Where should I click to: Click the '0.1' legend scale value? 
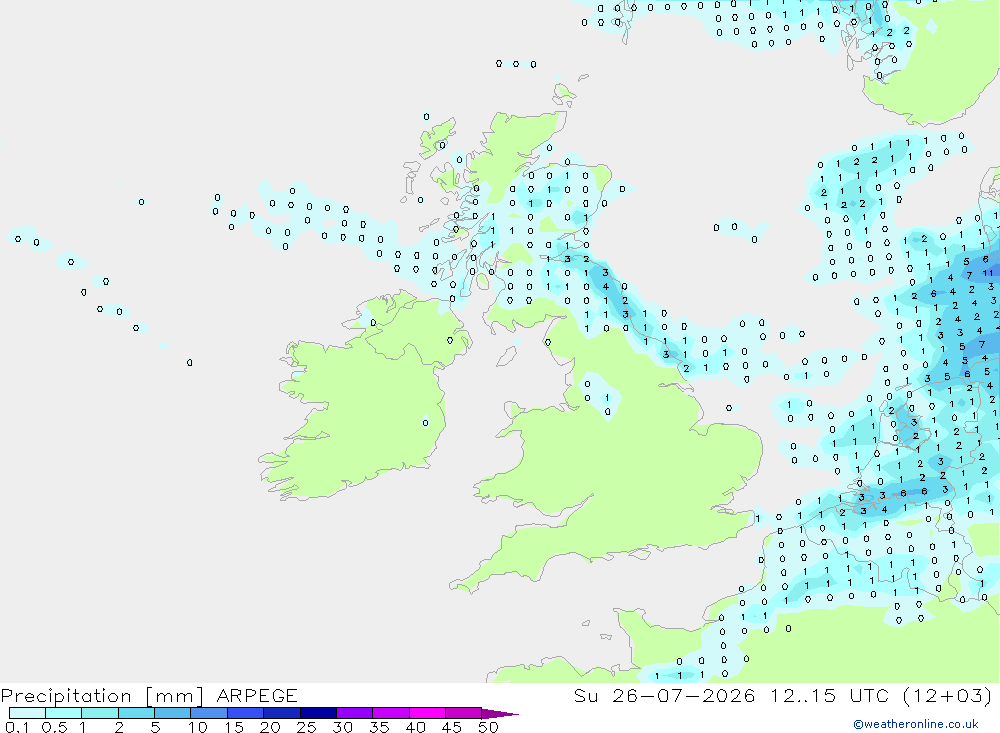coord(17,727)
